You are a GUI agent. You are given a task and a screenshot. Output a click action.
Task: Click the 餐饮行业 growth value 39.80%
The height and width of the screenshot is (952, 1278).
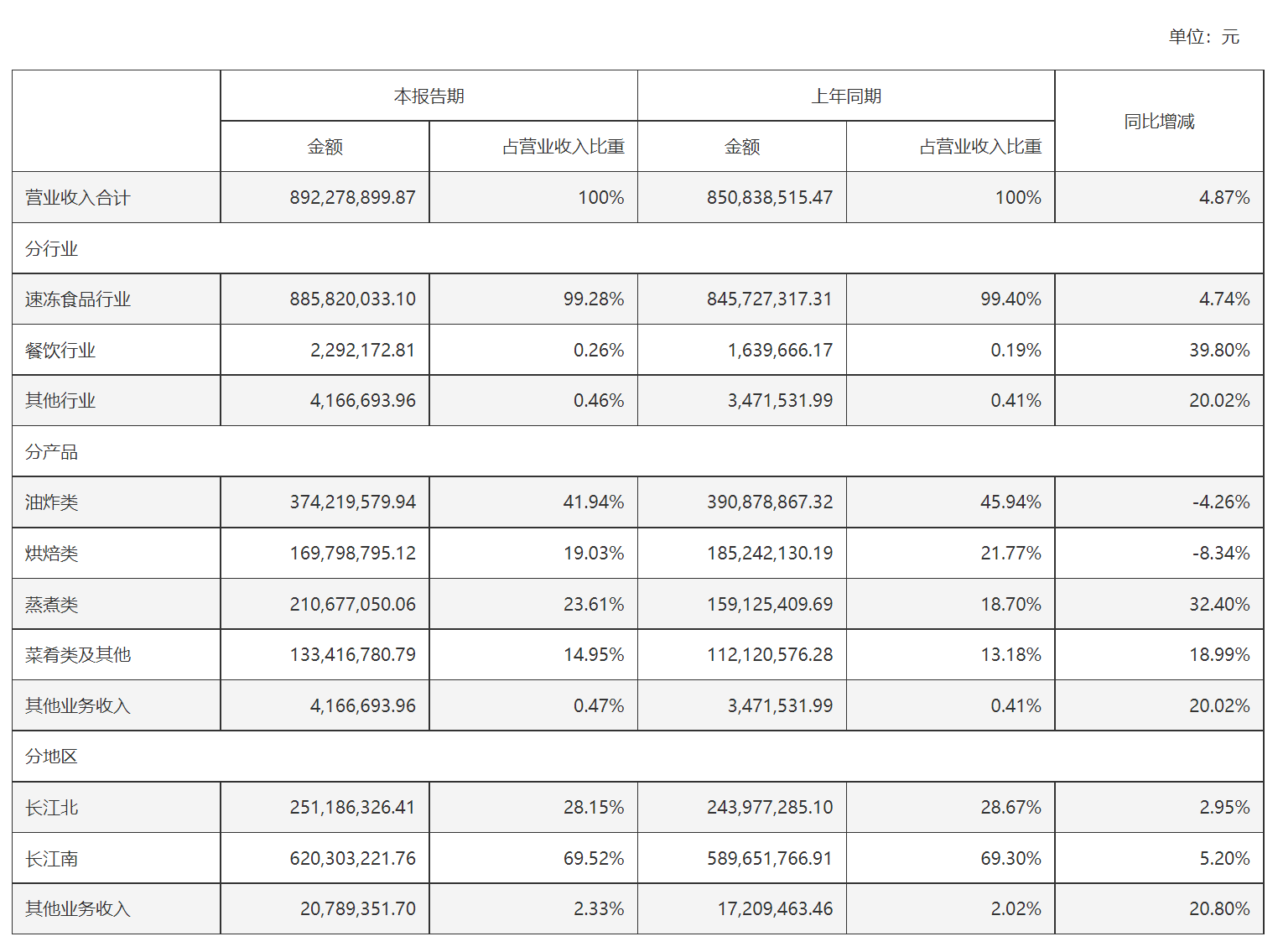coord(1218,351)
